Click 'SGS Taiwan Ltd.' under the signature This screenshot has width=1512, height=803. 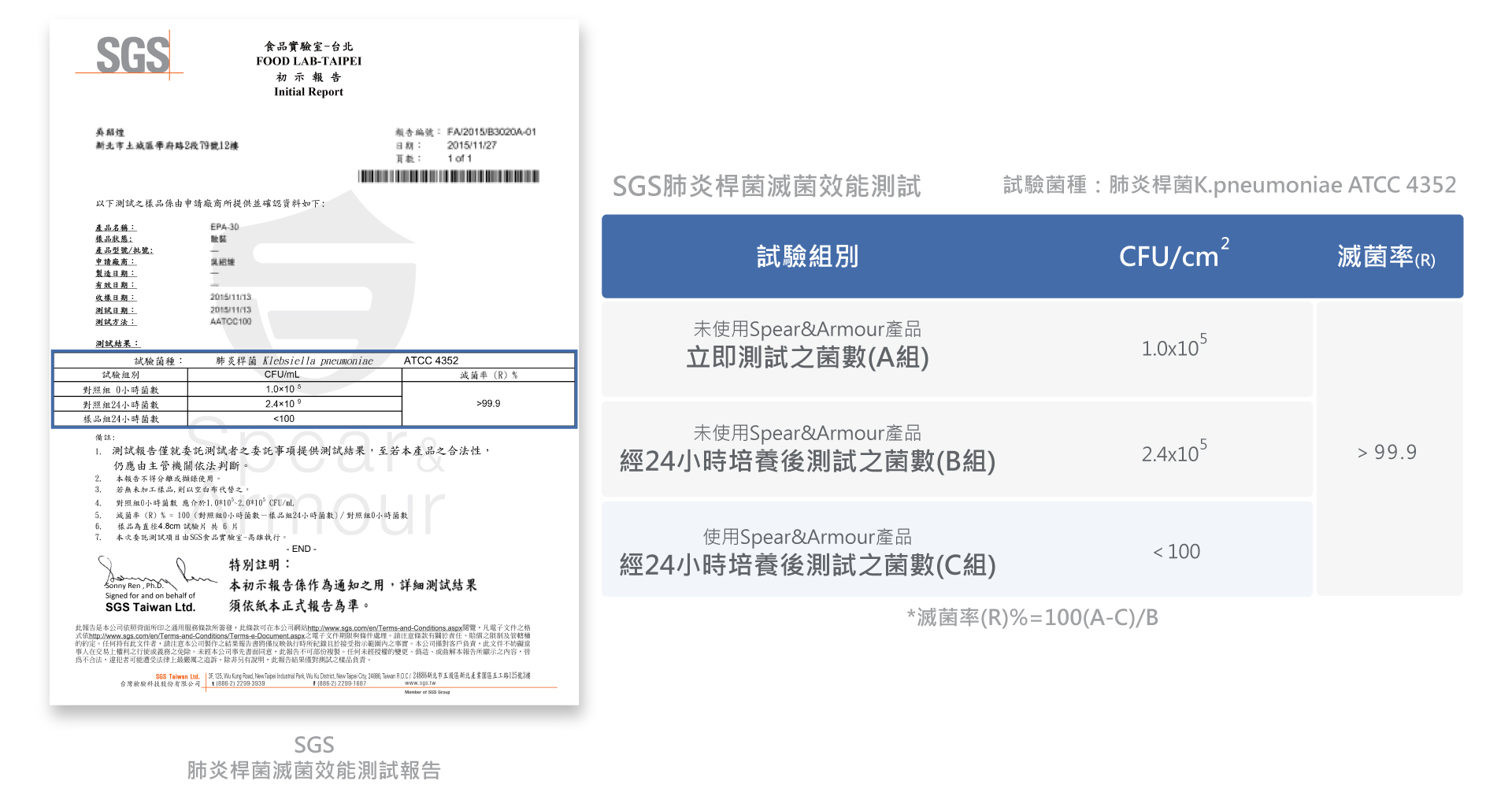pos(150,607)
